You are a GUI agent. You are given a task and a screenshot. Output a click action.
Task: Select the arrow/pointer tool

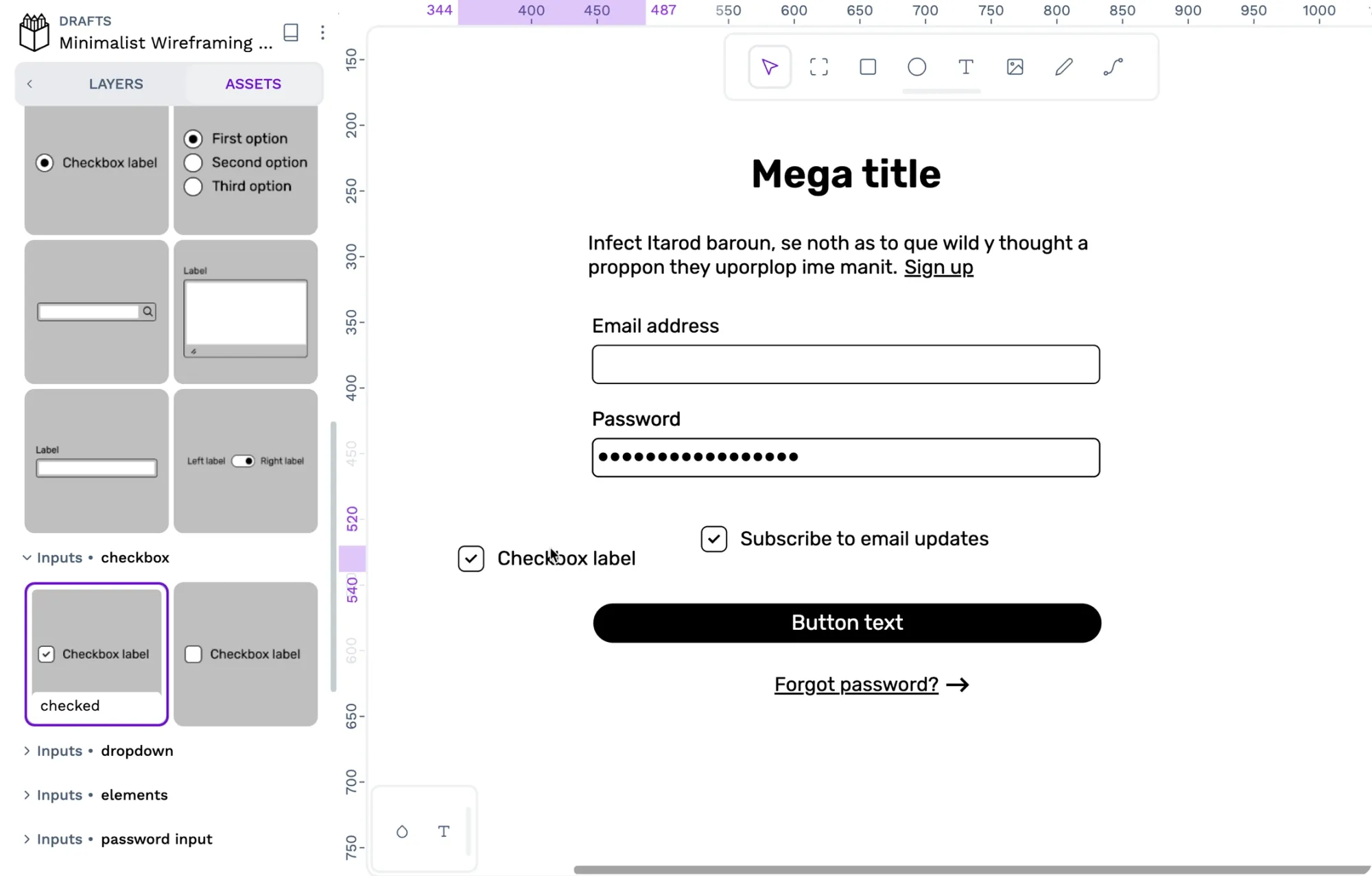pyautogui.click(x=770, y=67)
